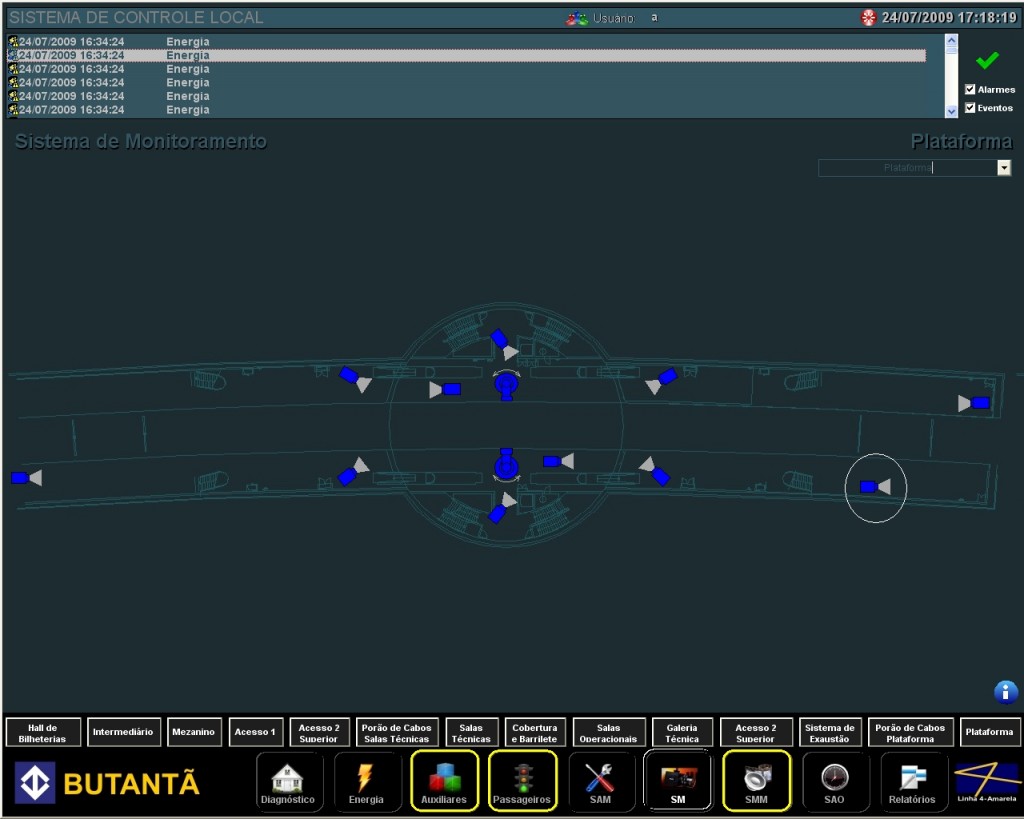Select the top stairway camera
Image resolution: width=1024 pixels, height=819 pixels.
(x=504, y=345)
